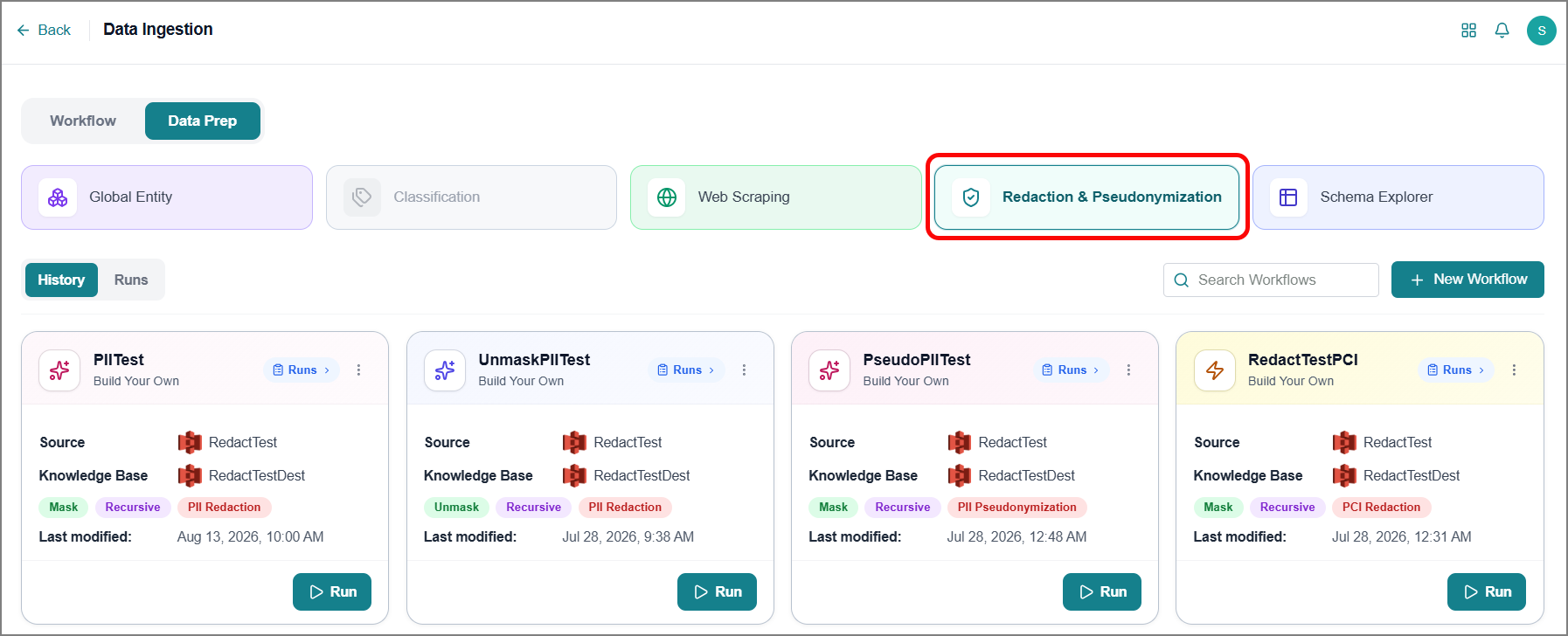Click the RedactTestPCI lightning bolt icon
This screenshot has width=1568, height=636.
tap(1215, 370)
